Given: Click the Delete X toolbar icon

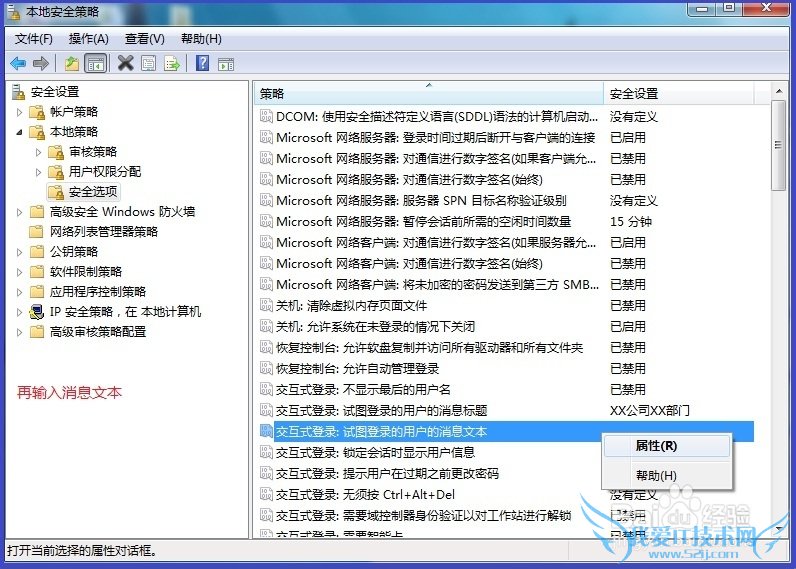Looking at the screenshot, I should (x=125, y=63).
